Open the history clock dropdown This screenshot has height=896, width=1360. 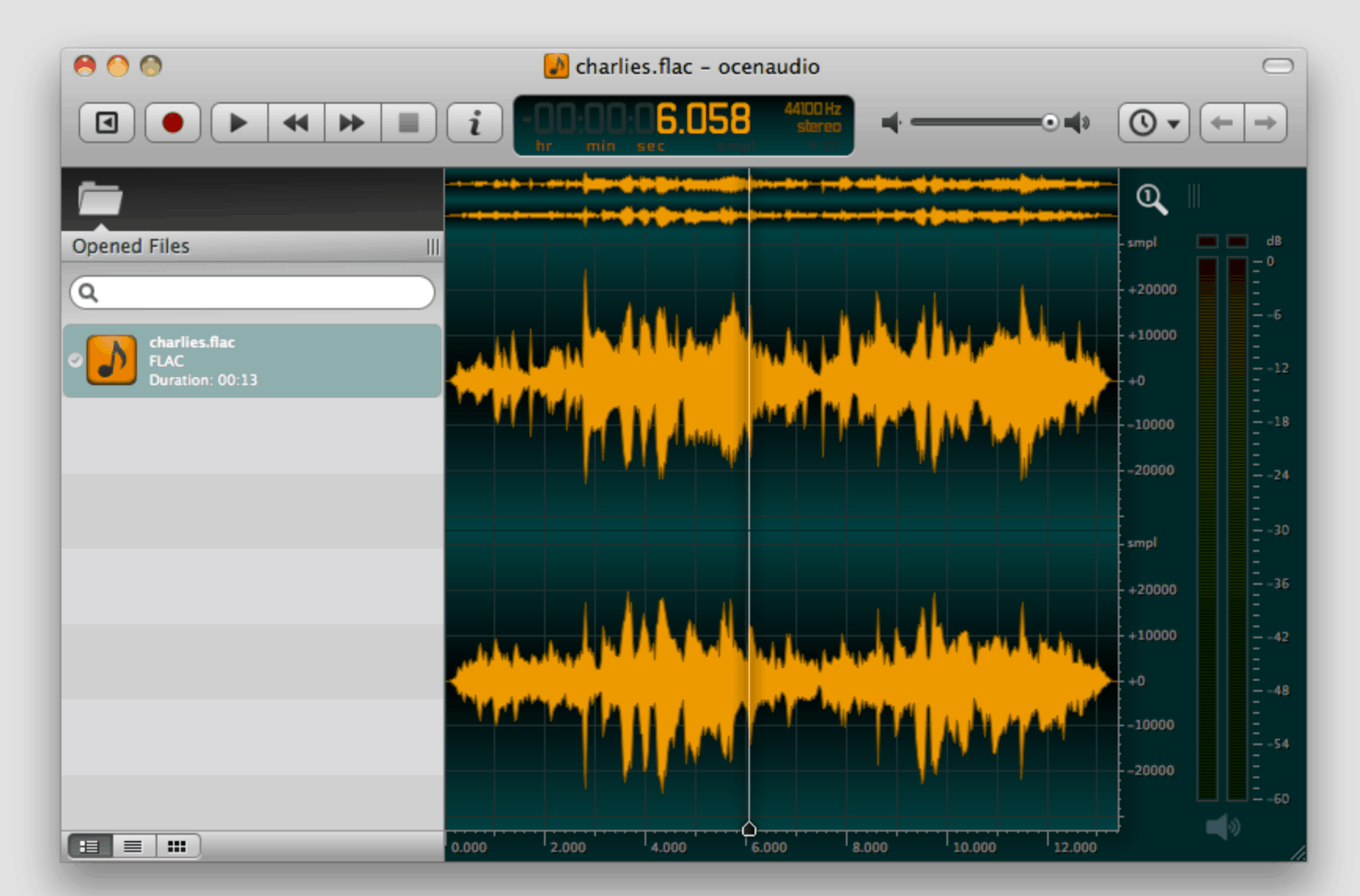tap(1153, 123)
